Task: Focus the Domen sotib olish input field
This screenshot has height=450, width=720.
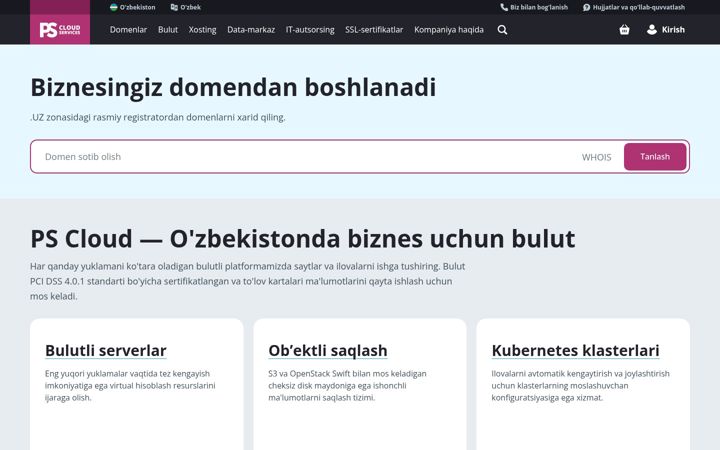Action: [x=303, y=157]
